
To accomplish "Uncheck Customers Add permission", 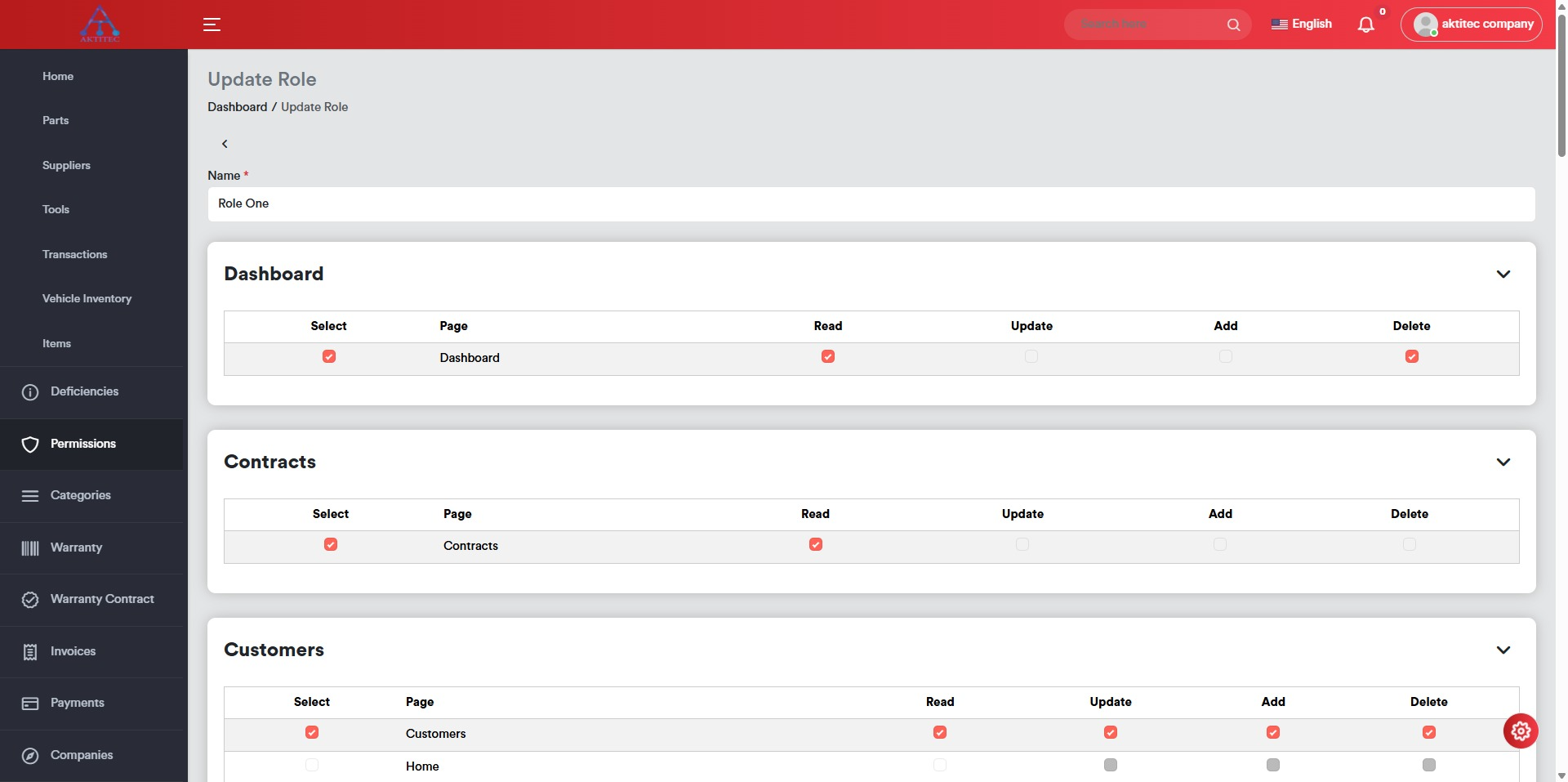I will [1273, 732].
